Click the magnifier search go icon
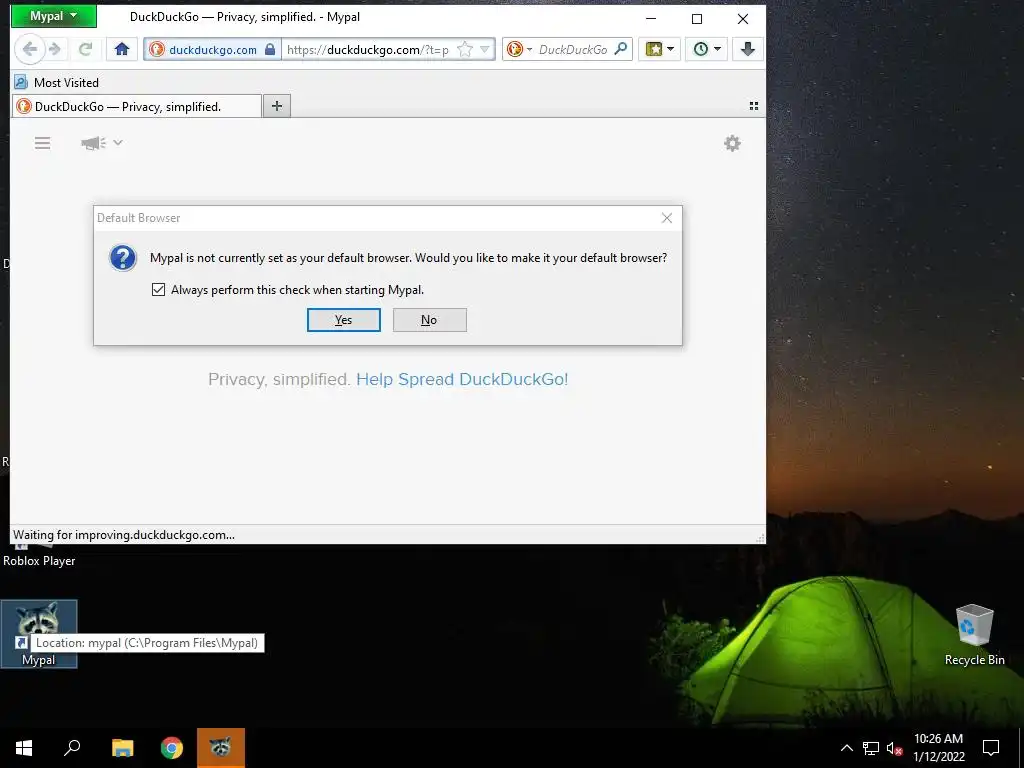 (x=621, y=49)
